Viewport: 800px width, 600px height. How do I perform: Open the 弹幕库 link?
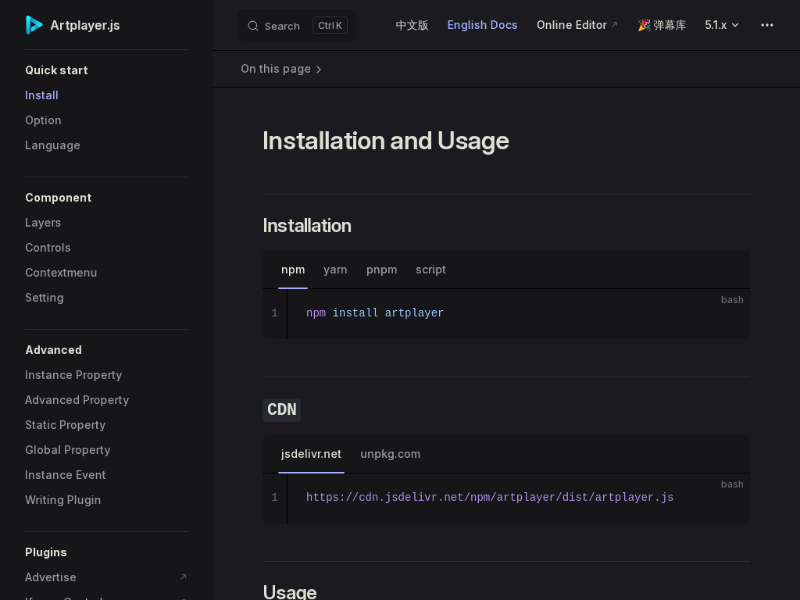(662, 25)
